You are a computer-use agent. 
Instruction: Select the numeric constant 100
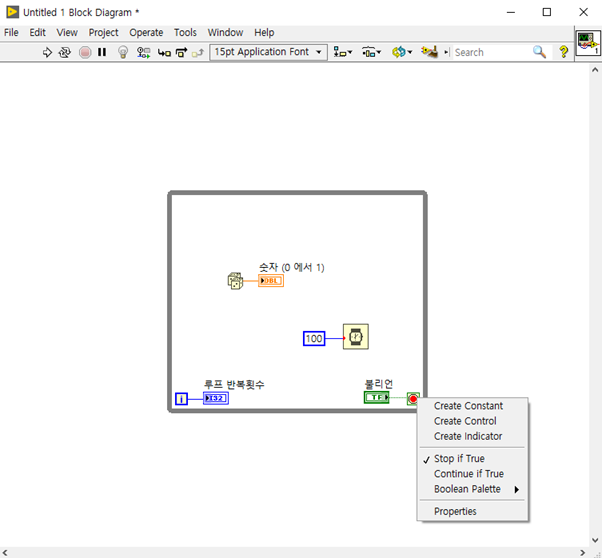(x=314, y=339)
